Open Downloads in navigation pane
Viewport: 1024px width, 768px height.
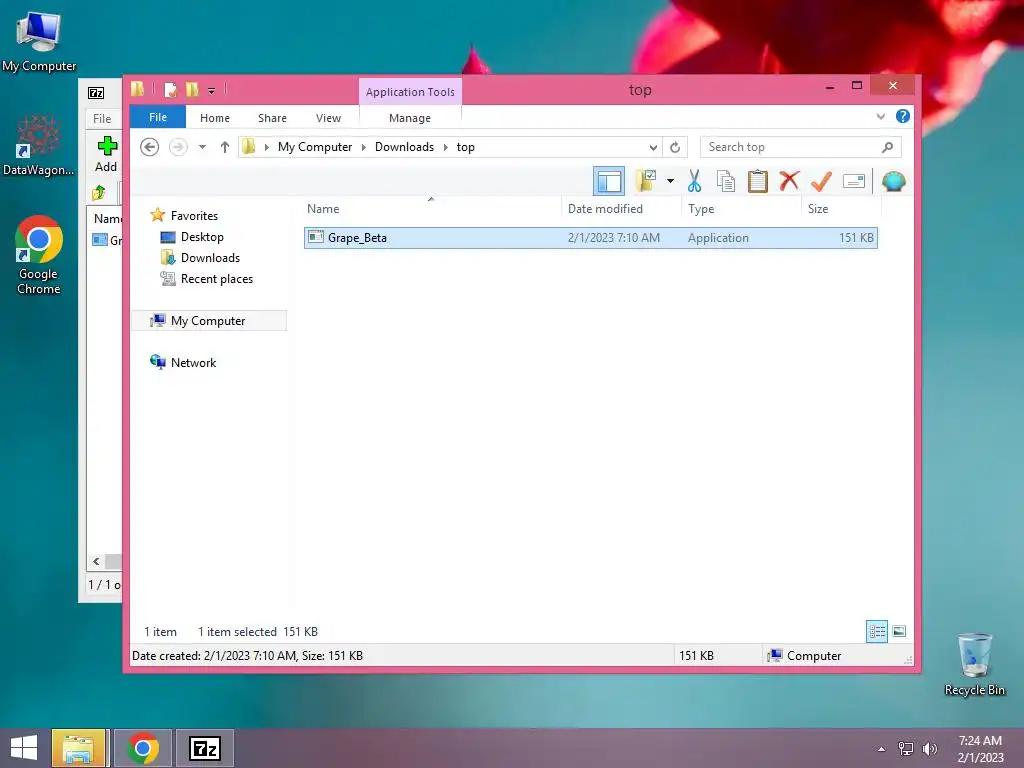click(x=210, y=258)
